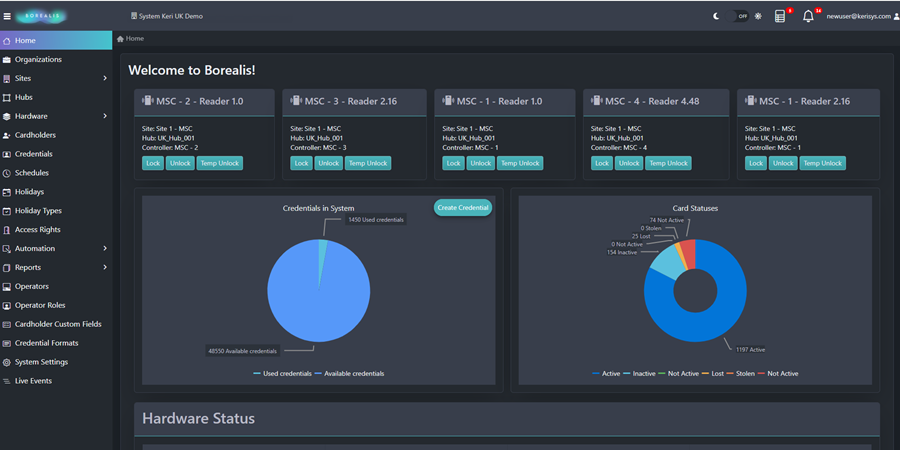This screenshot has width=900, height=450.
Task: Click the Cardholders sidebar icon
Action: pyautogui.click(x=8, y=135)
